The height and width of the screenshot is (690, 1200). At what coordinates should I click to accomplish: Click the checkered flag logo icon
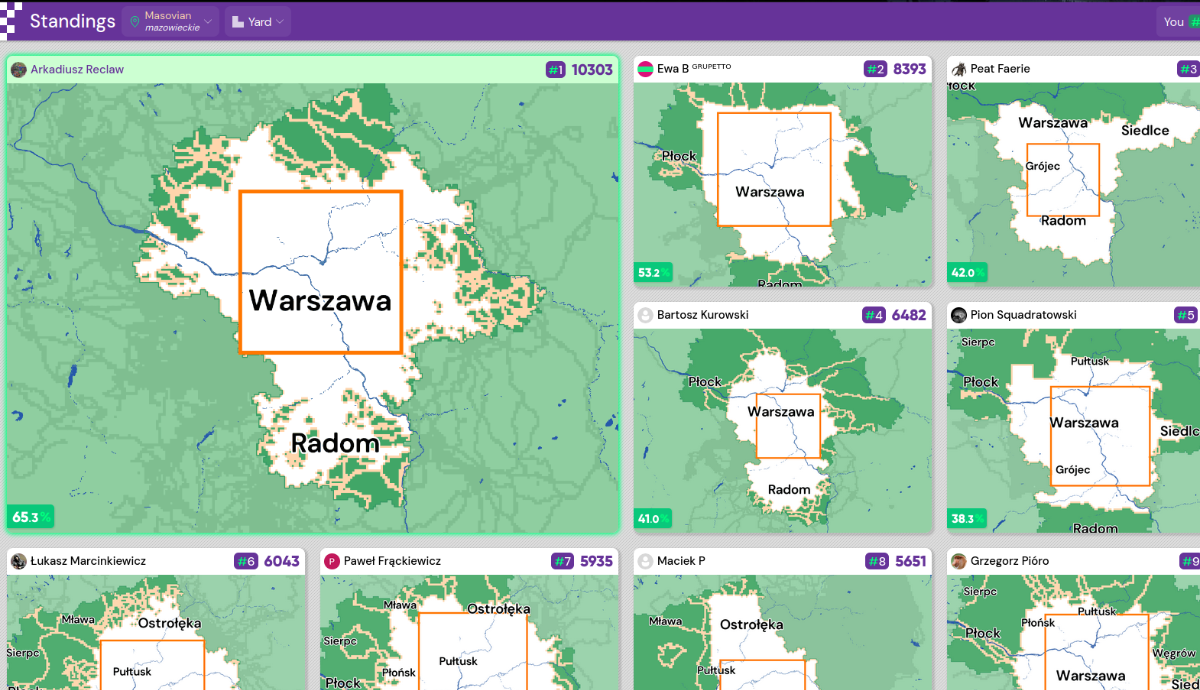click(x=9, y=20)
